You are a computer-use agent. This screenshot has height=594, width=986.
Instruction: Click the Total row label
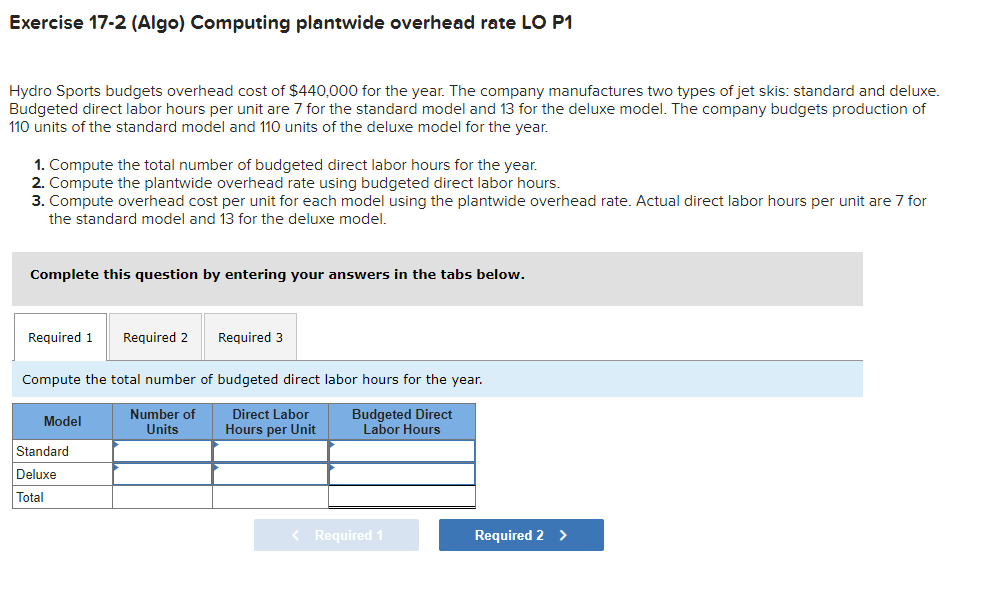click(x=31, y=497)
